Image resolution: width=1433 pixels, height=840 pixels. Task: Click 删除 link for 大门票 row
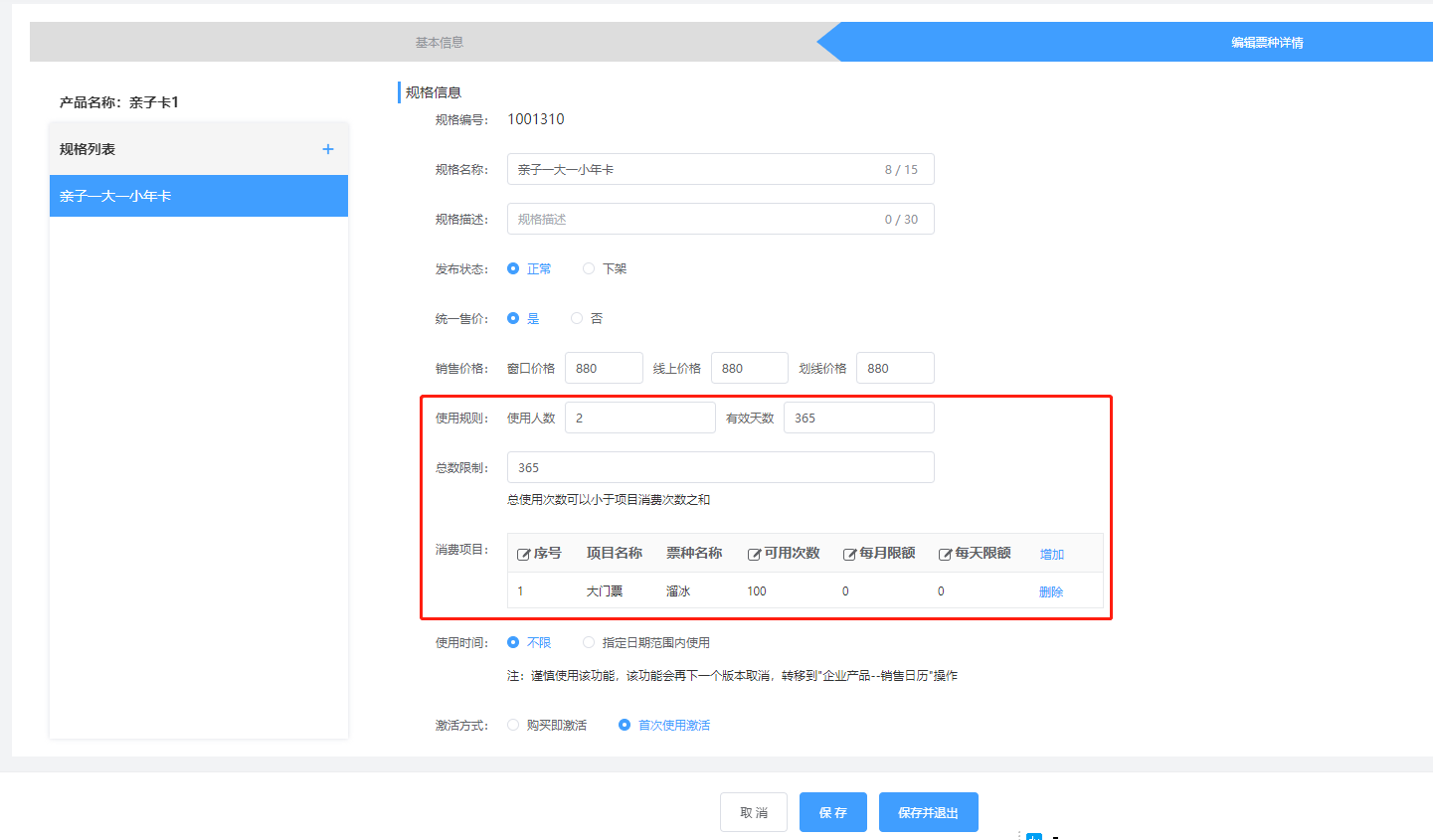pos(1050,591)
